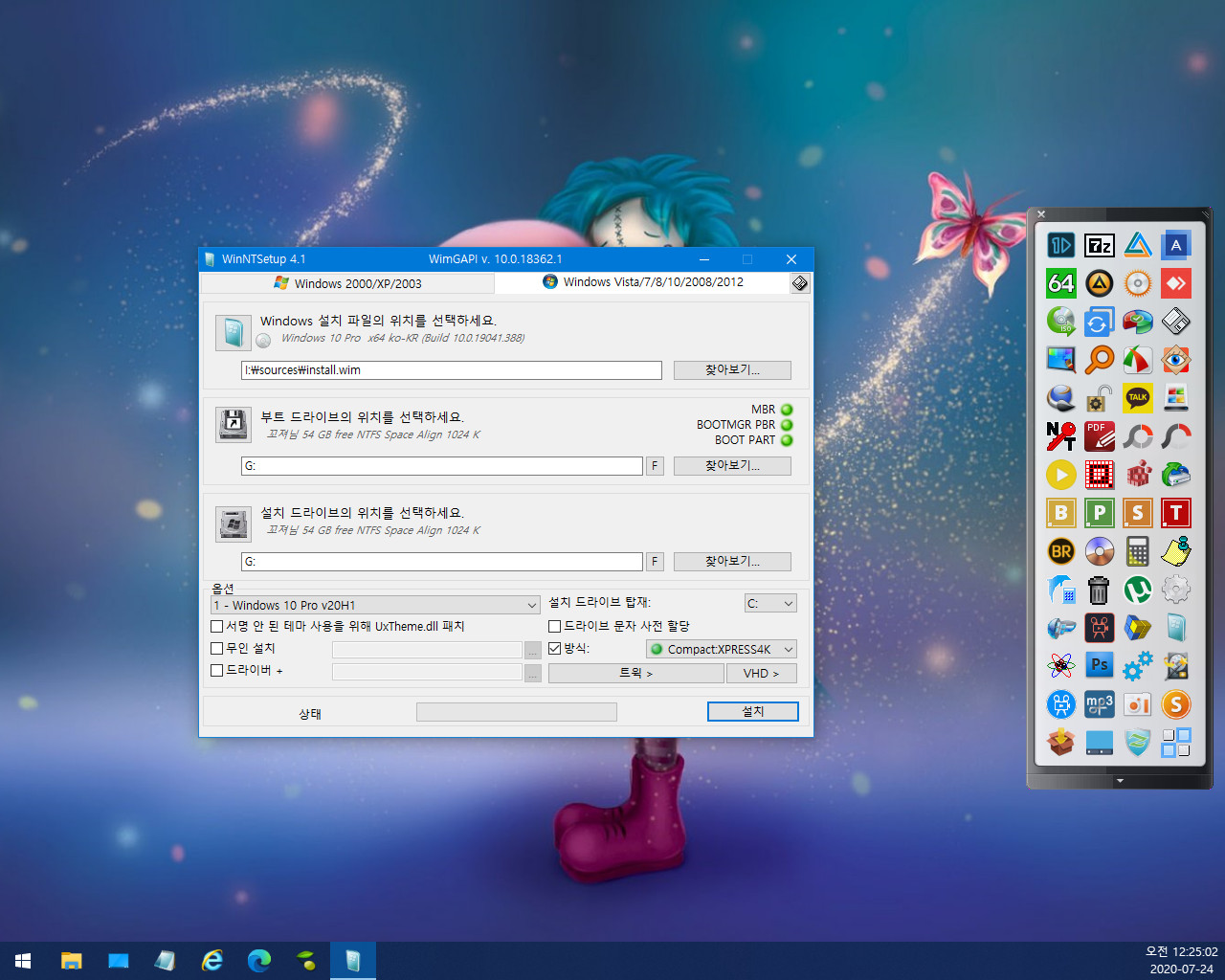
Task: Click F button next to install drive
Action: point(655,562)
